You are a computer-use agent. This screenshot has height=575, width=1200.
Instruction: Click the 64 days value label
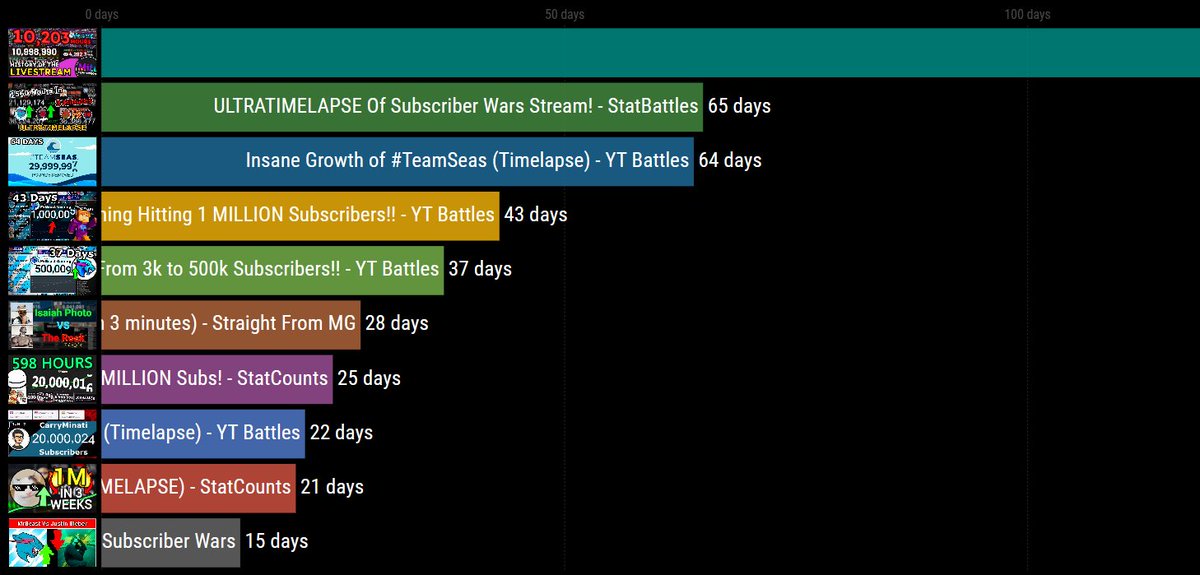pyautogui.click(x=730, y=160)
